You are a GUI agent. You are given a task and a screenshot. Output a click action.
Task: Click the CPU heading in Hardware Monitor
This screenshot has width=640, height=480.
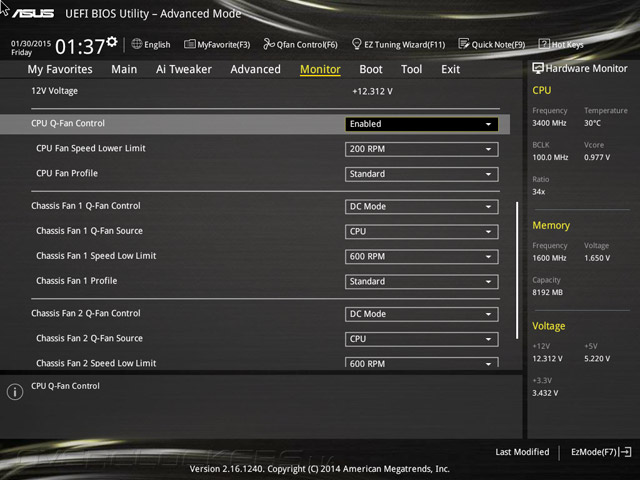[542, 91]
